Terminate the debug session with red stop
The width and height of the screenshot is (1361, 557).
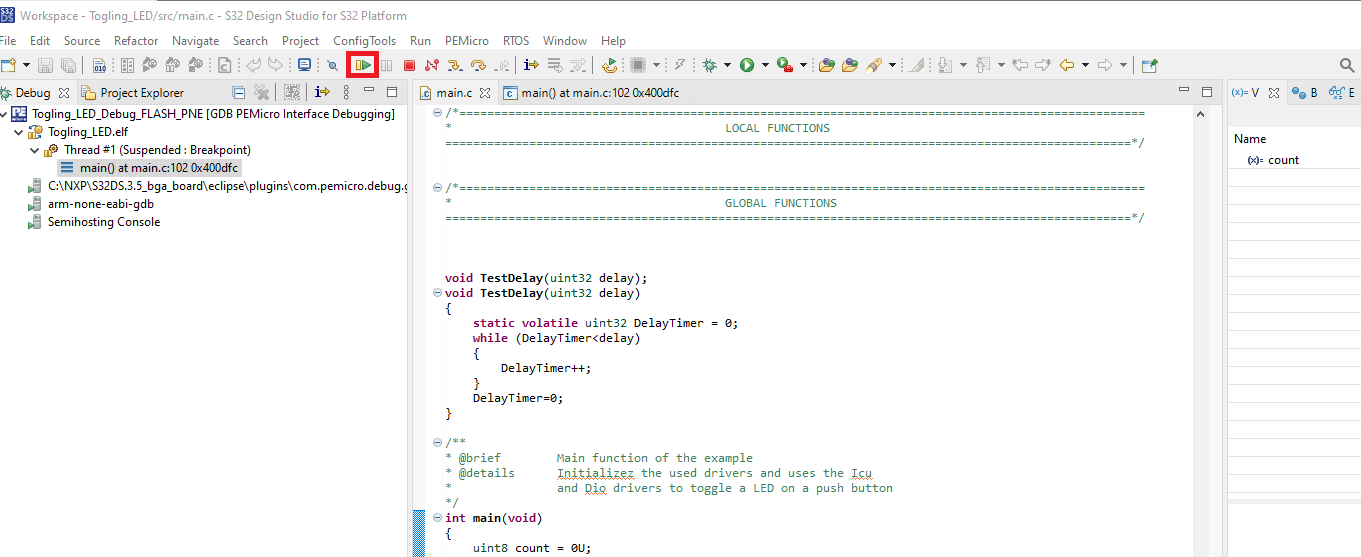(x=409, y=65)
